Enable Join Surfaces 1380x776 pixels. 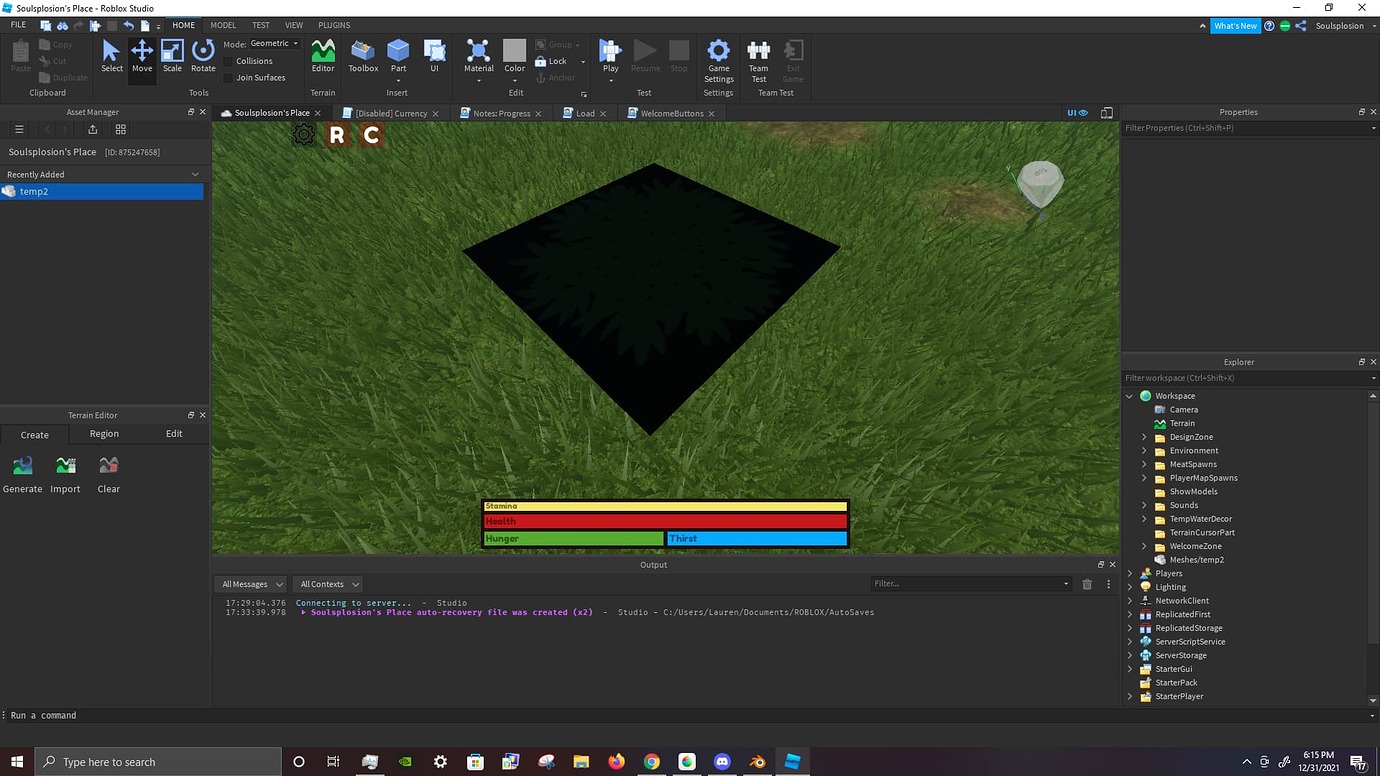[x=258, y=77]
